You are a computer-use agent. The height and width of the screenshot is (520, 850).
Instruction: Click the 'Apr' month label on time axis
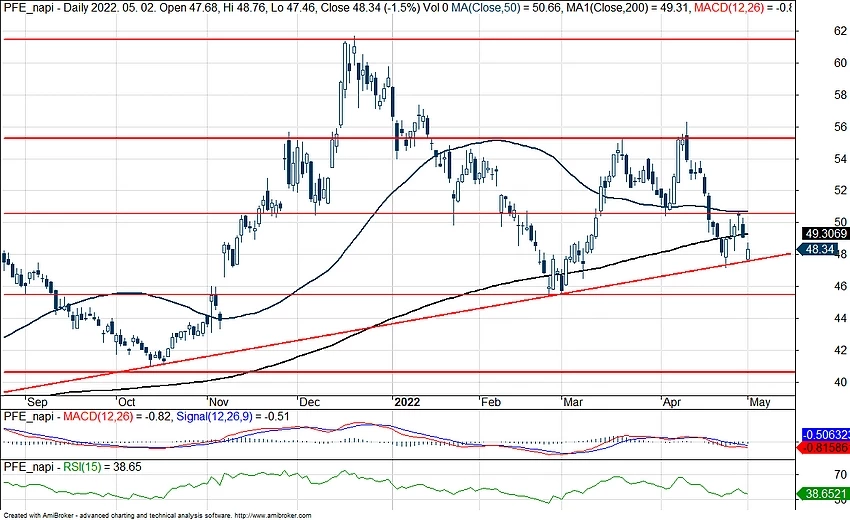coord(672,402)
